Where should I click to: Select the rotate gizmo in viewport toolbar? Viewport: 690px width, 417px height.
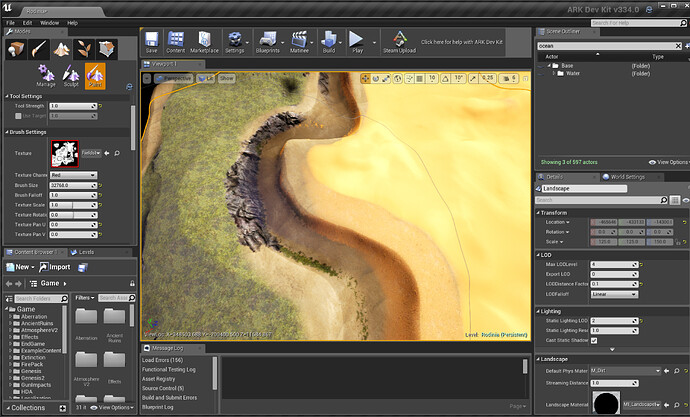(x=375, y=78)
